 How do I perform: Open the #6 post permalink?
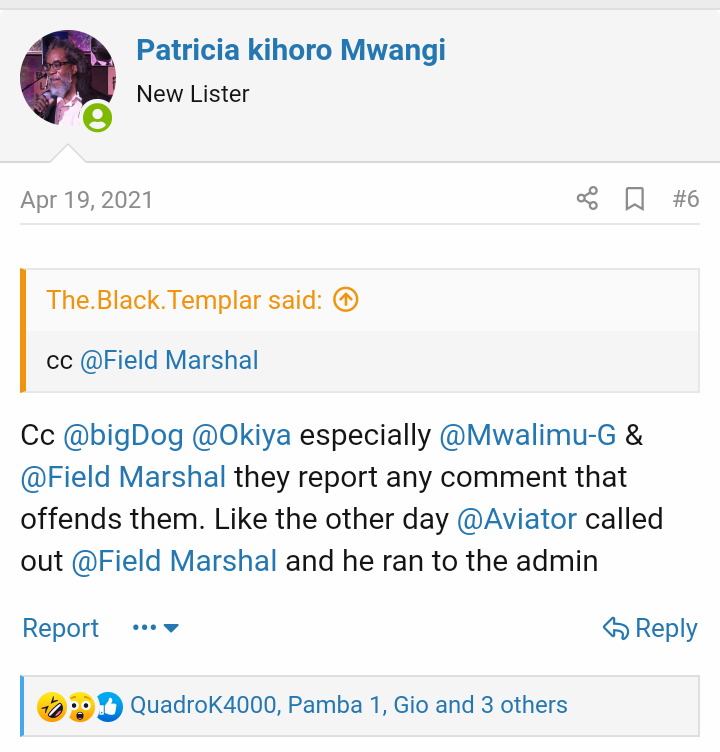(685, 198)
